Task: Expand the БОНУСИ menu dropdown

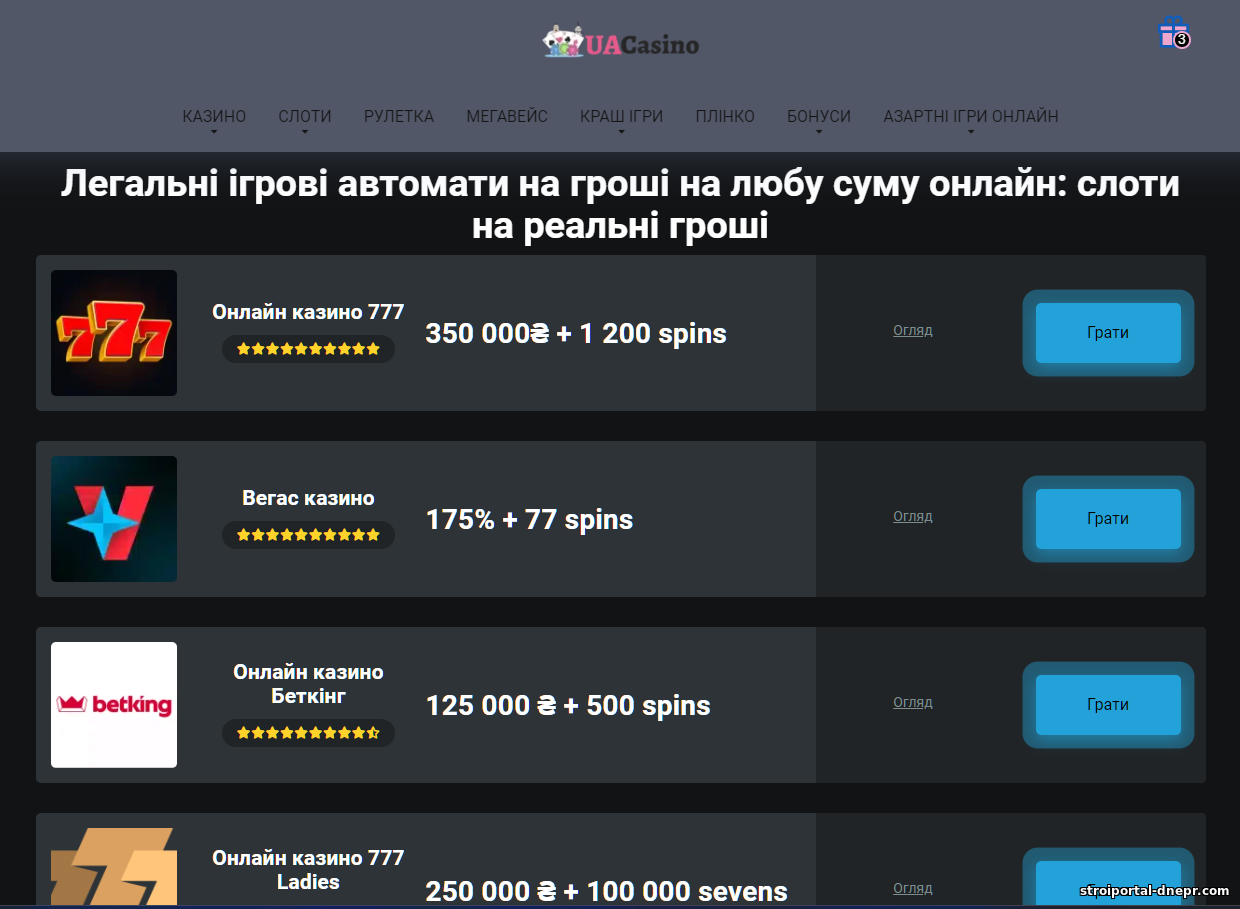Action: pos(819,117)
